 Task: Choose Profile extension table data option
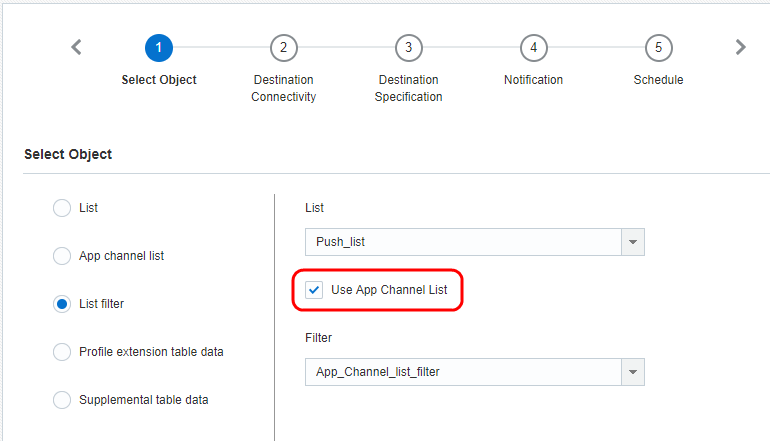[61, 352]
